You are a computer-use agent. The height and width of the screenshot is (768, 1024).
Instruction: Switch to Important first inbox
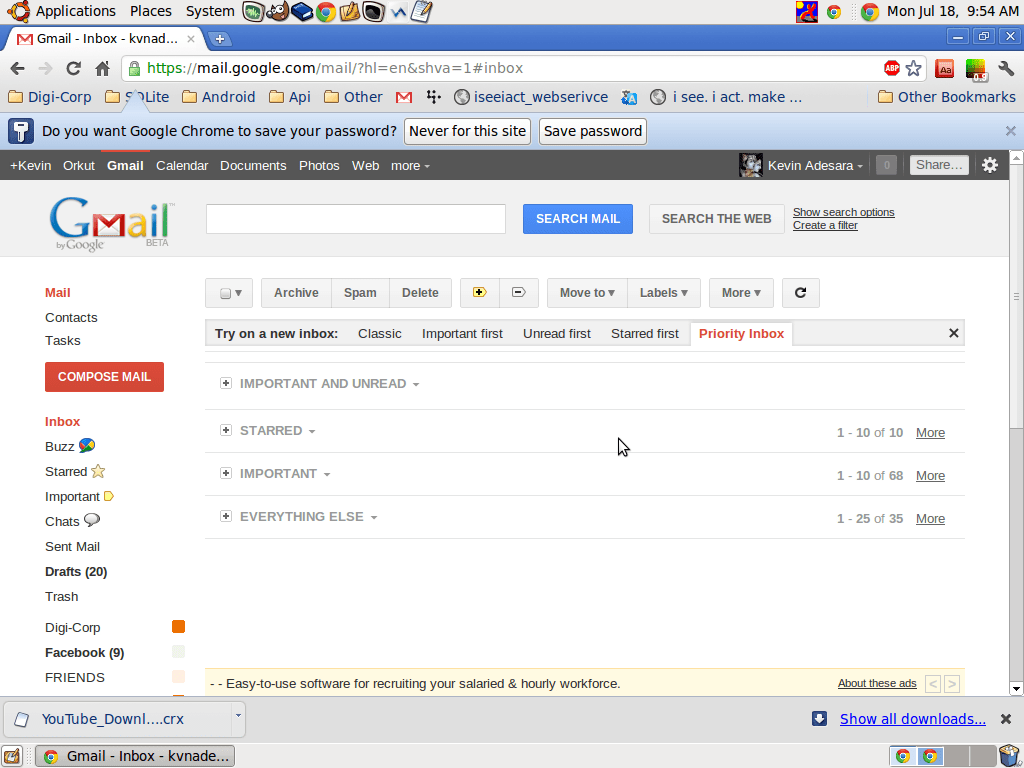[x=462, y=334]
